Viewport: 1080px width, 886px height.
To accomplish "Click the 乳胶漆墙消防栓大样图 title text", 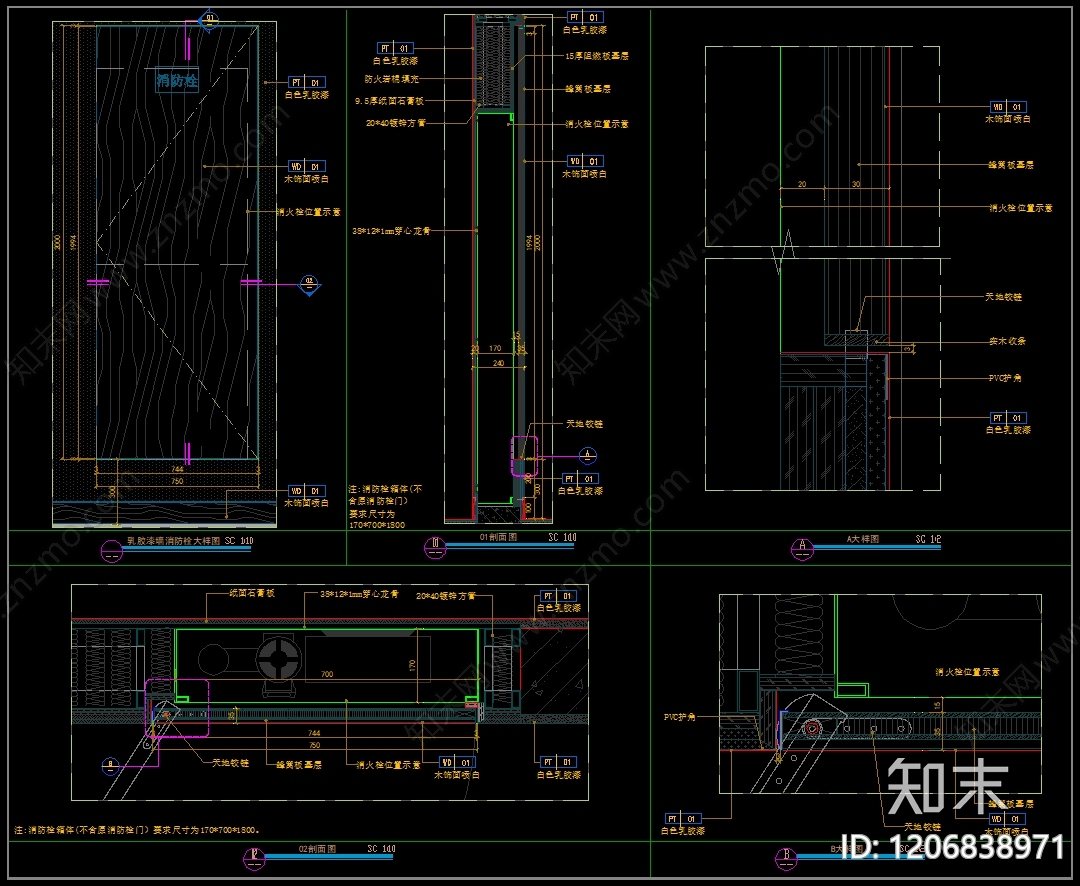I will [174, 541].
